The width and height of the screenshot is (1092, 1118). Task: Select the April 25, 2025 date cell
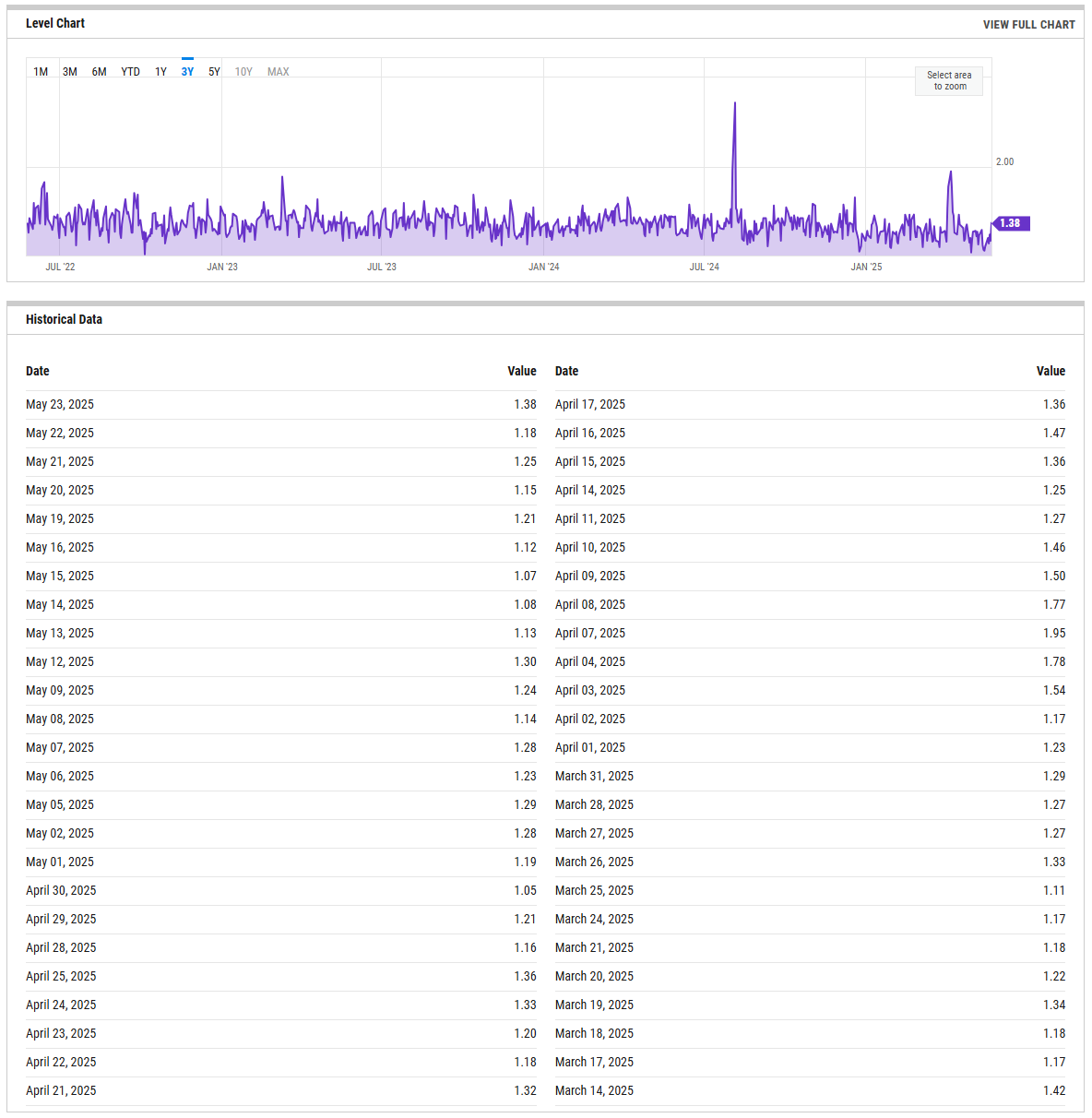coord(61,976)
